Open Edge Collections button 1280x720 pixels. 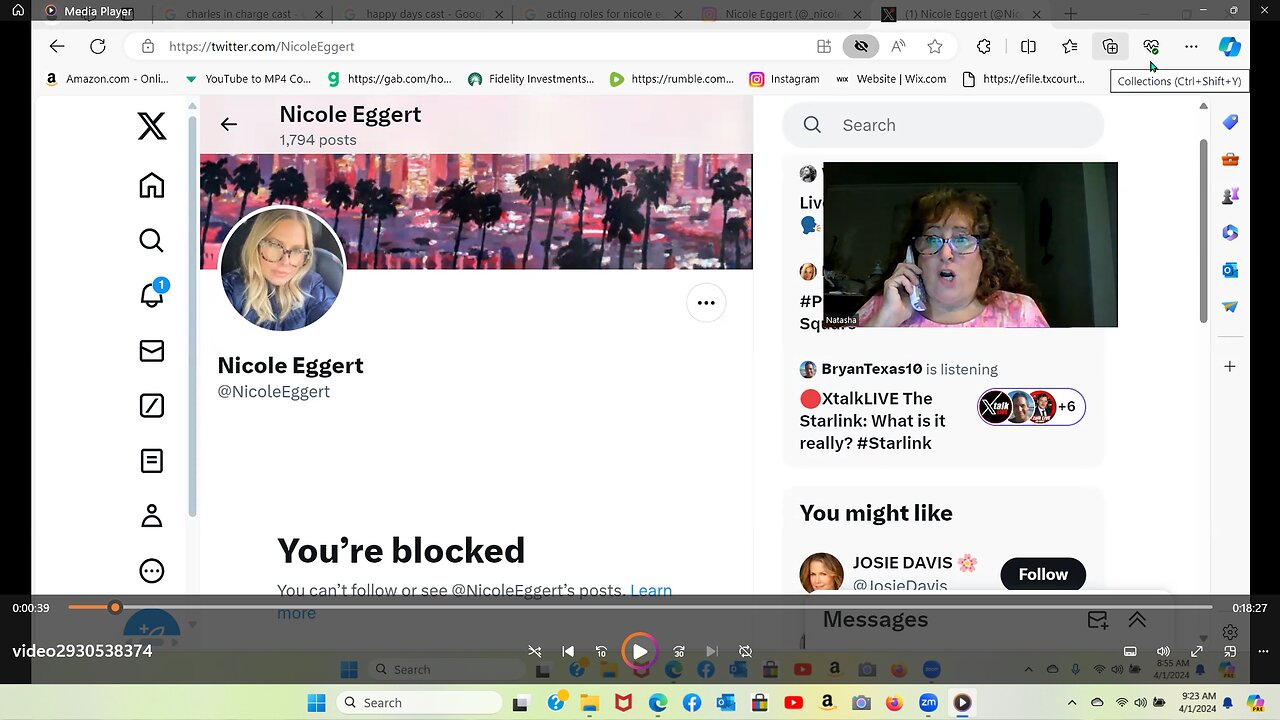[1110, 46]
